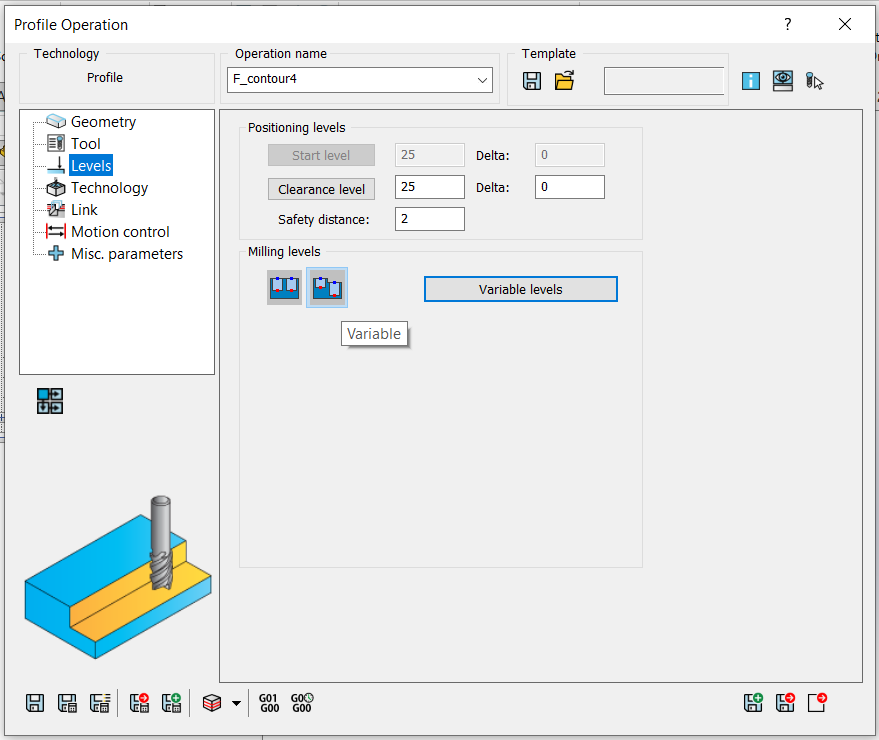Click the red 3D box simulate icon
This screenshot has height=740, width=879.
click(212, 703)
